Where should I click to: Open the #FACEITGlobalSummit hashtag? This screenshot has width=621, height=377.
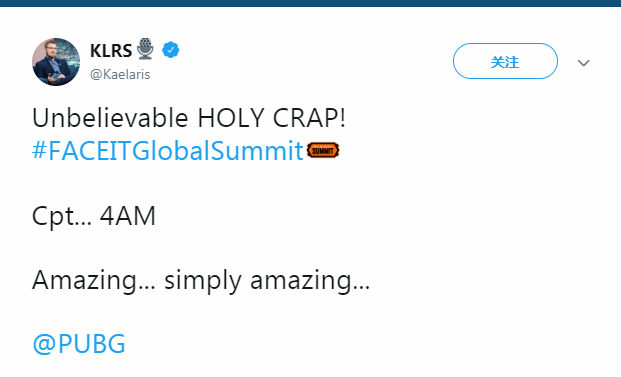coord(168,151)
